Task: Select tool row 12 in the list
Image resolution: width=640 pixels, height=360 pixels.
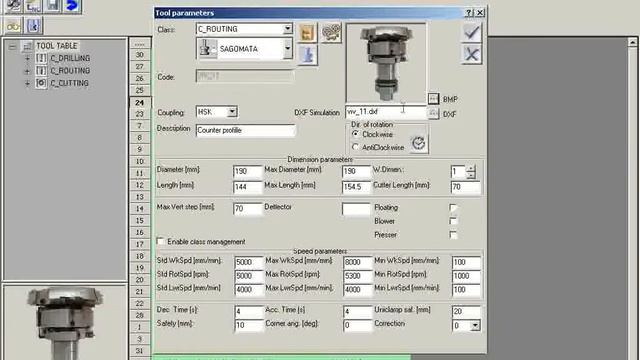Action: click(x=140, y=185)
